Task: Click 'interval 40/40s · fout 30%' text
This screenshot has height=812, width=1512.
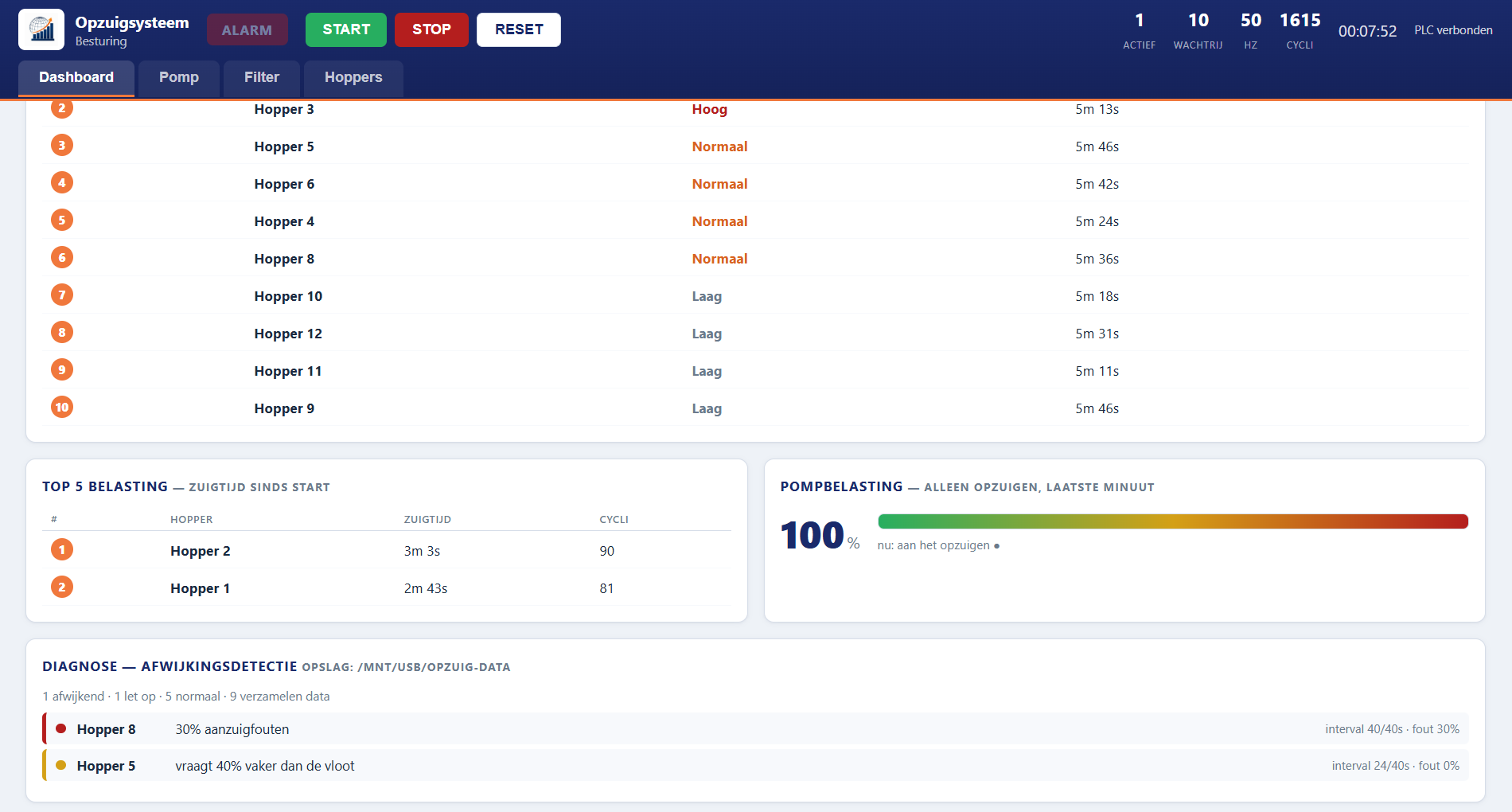Action: (x=1392, y=729)
